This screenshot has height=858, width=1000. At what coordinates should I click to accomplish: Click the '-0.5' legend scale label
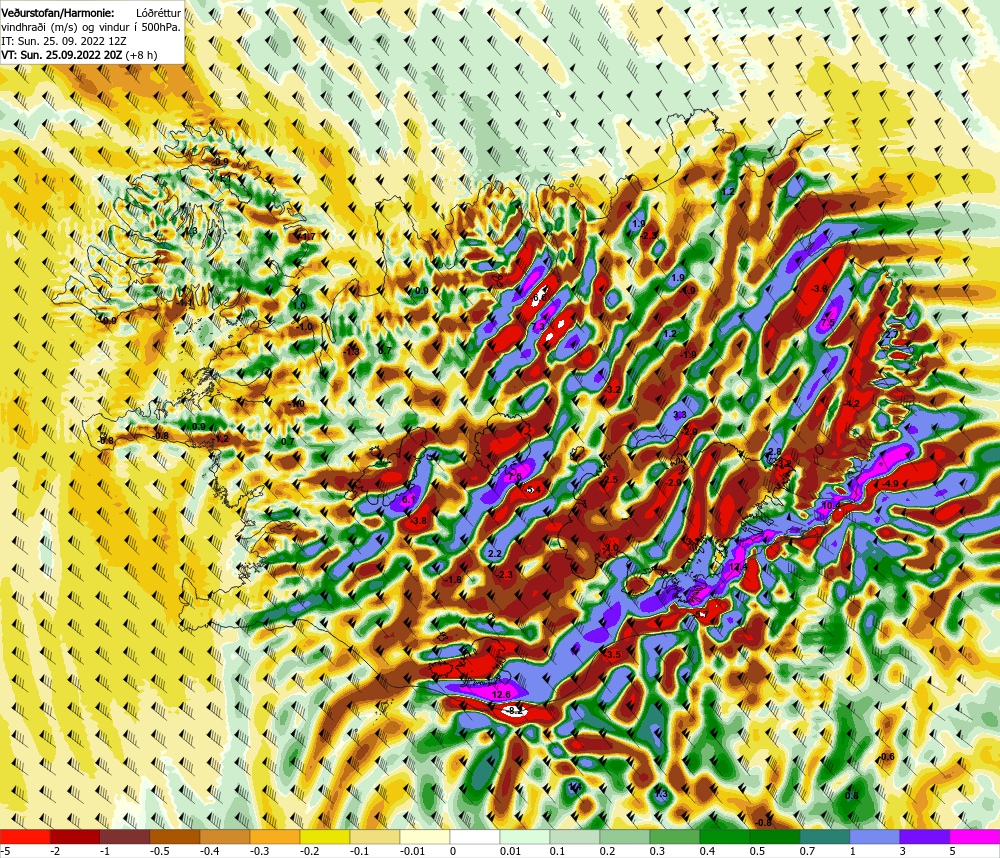click(x=159, y=850)
